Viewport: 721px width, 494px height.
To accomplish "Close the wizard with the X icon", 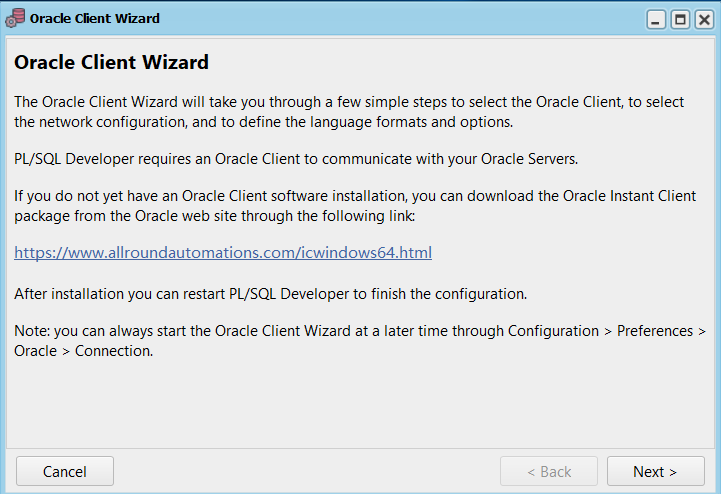I will point(704,20).
